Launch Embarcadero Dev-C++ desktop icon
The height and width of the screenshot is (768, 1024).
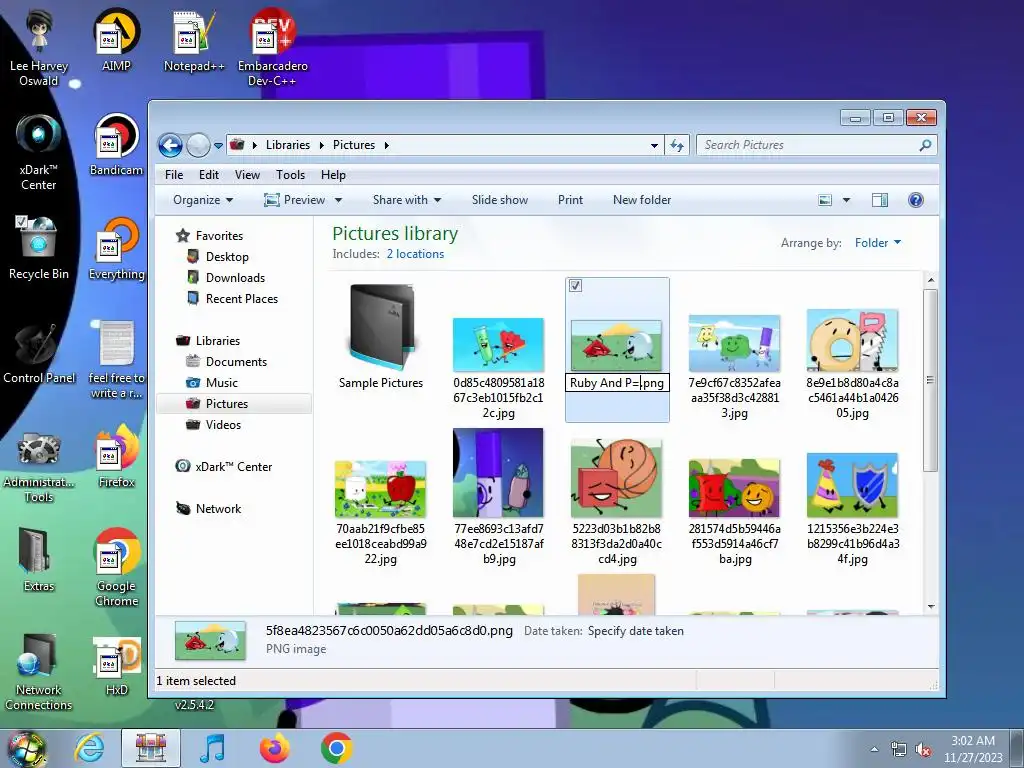pos(272,47)
